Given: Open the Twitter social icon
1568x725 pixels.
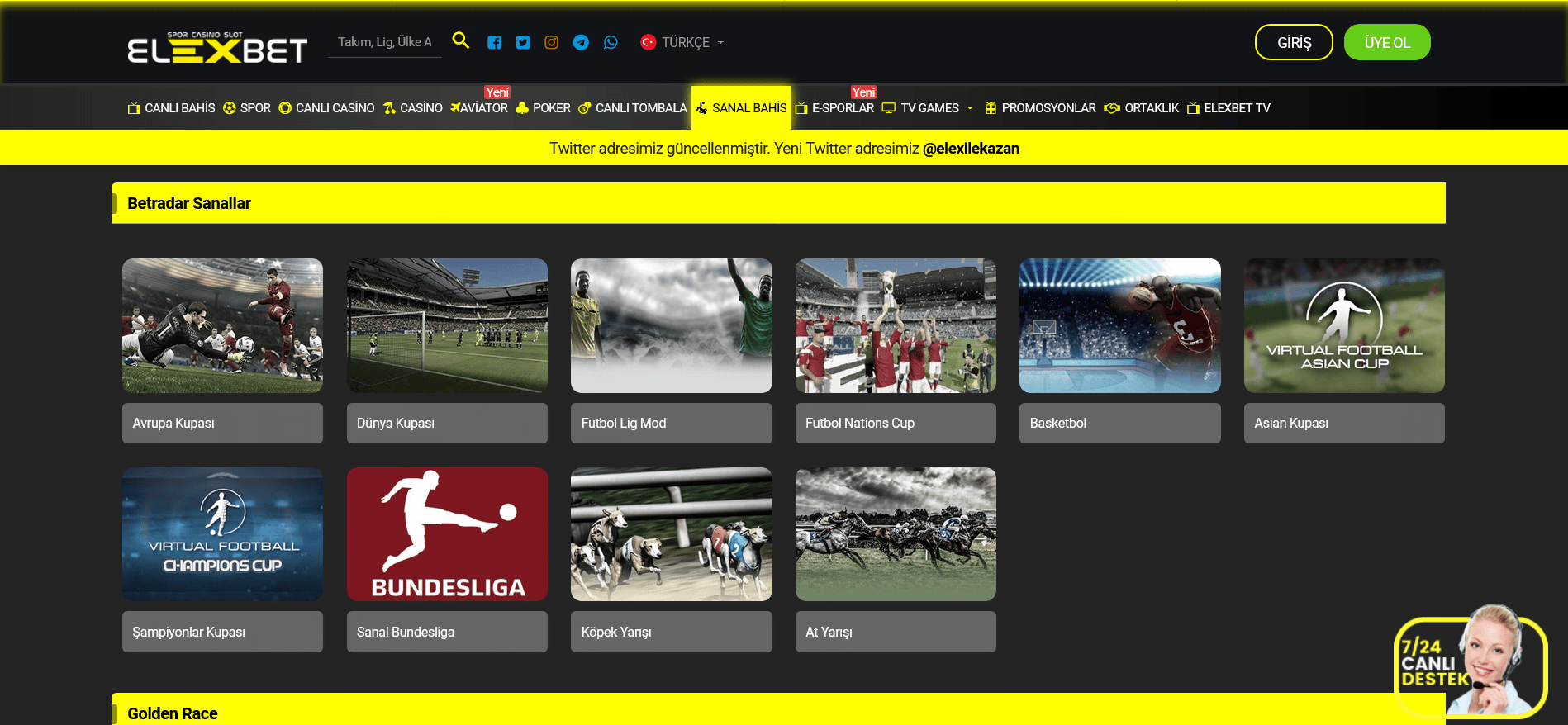Looking at the screenshot, I should pyautogui.click(x=523, y=42).
